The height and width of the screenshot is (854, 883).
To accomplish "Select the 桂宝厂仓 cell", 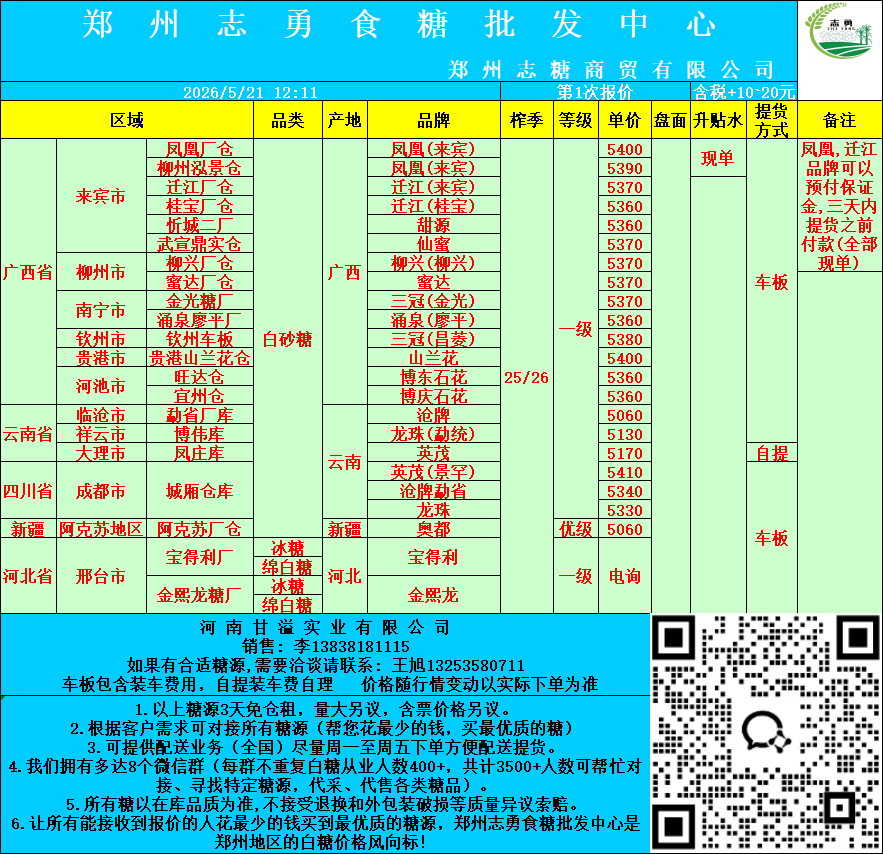I will click(199, 205).
